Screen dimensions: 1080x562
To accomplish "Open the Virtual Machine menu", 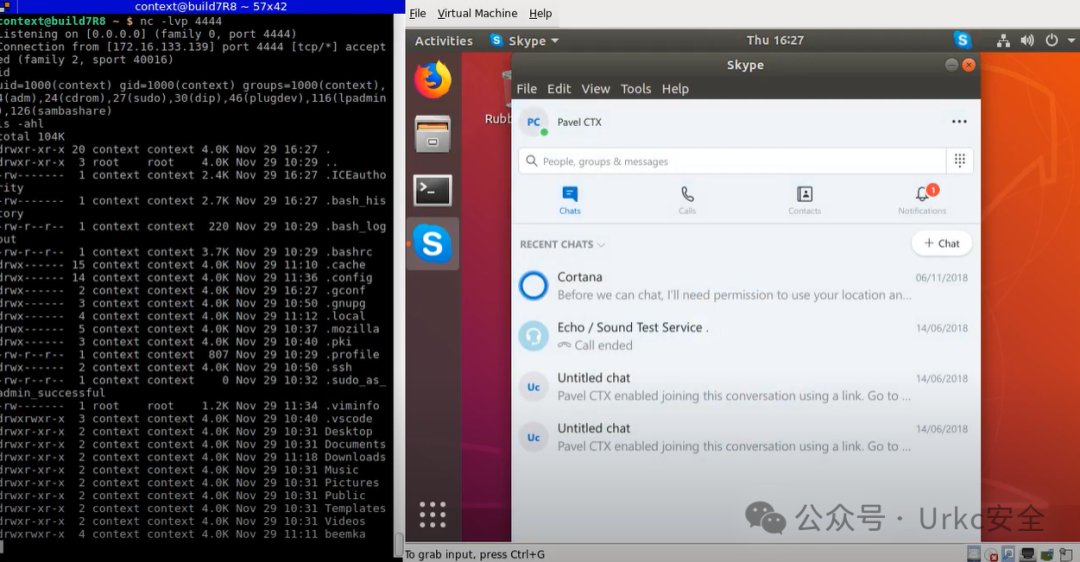I will point(477,13).
